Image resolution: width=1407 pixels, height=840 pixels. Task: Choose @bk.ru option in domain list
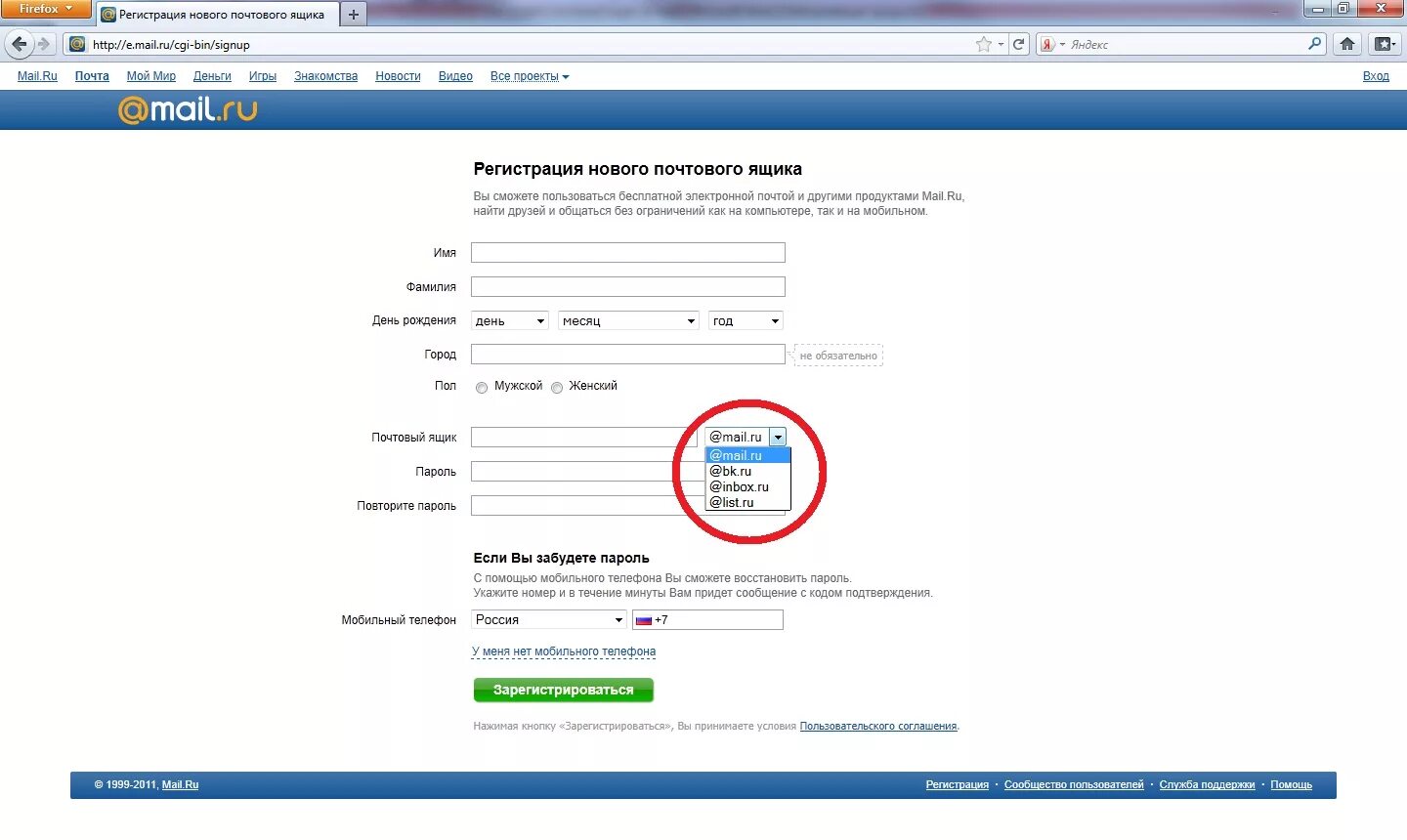[x=747, y=471]
